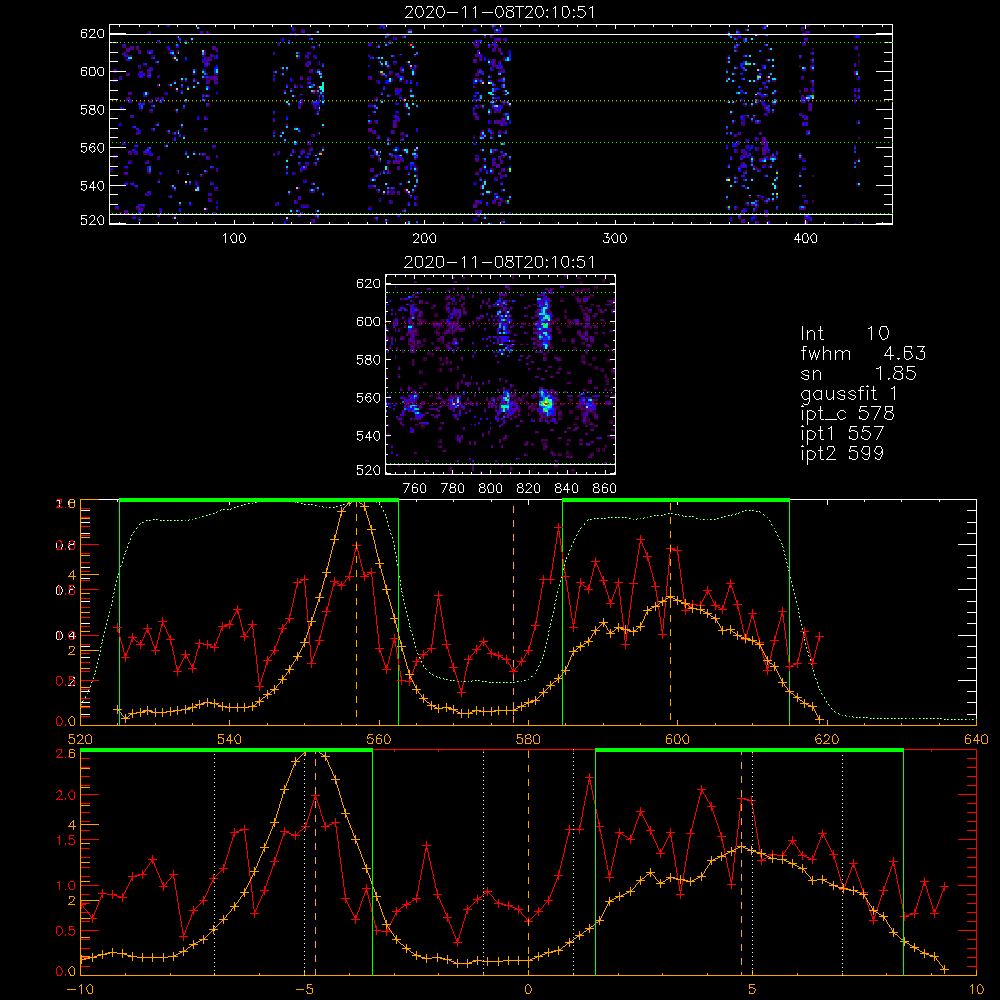Click x-axis label 860 on middle plot
Screen dimensions: 1000x1000
point(605,489)
